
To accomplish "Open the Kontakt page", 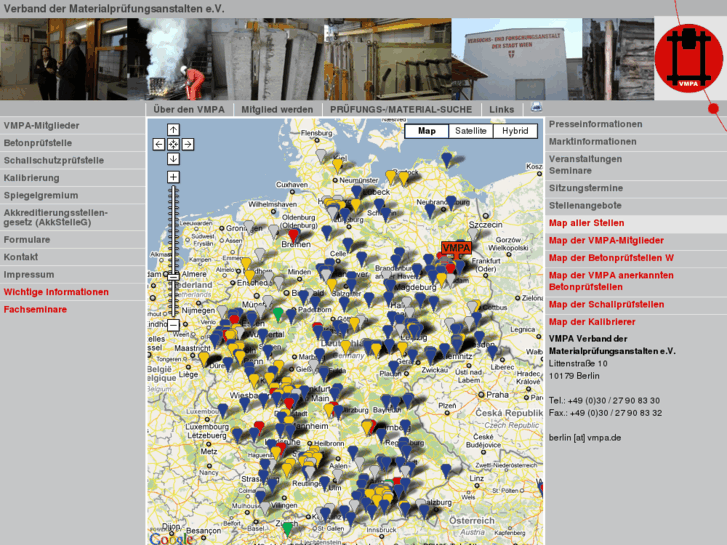I will pyautogui.click(x=72, y=257).
